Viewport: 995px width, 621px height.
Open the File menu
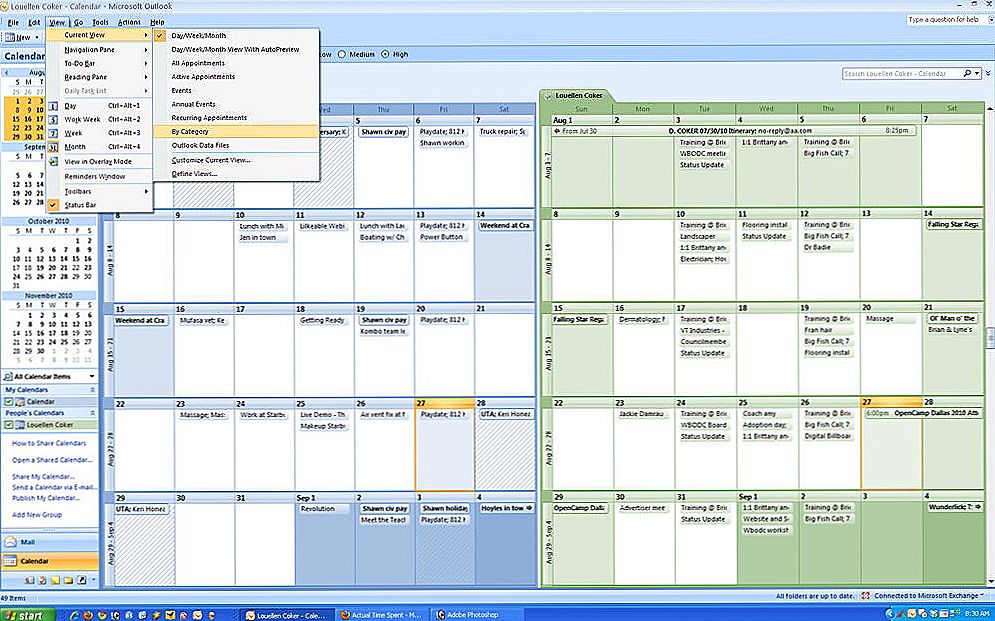pos(13,22)
